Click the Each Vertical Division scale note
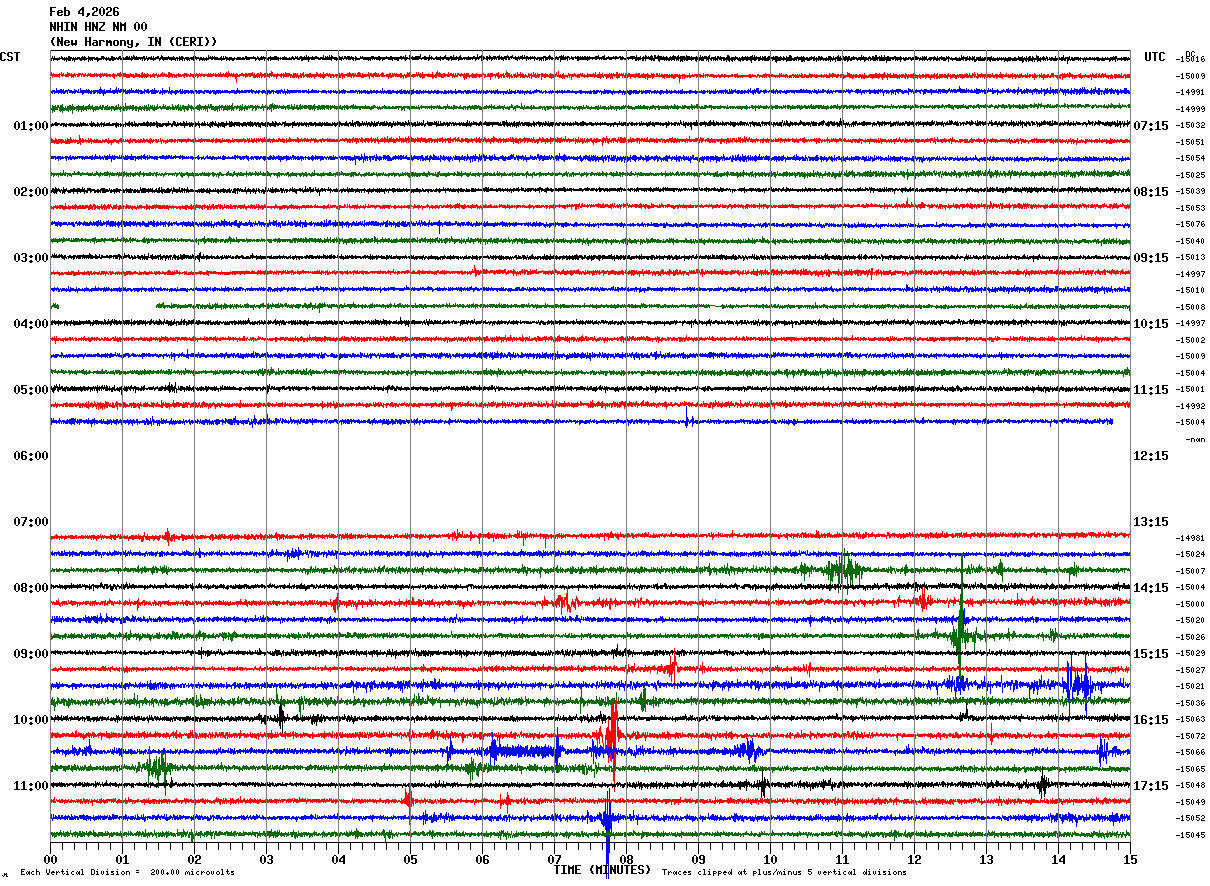Viewport: 1210px width, 886px height. pos(127,873)
